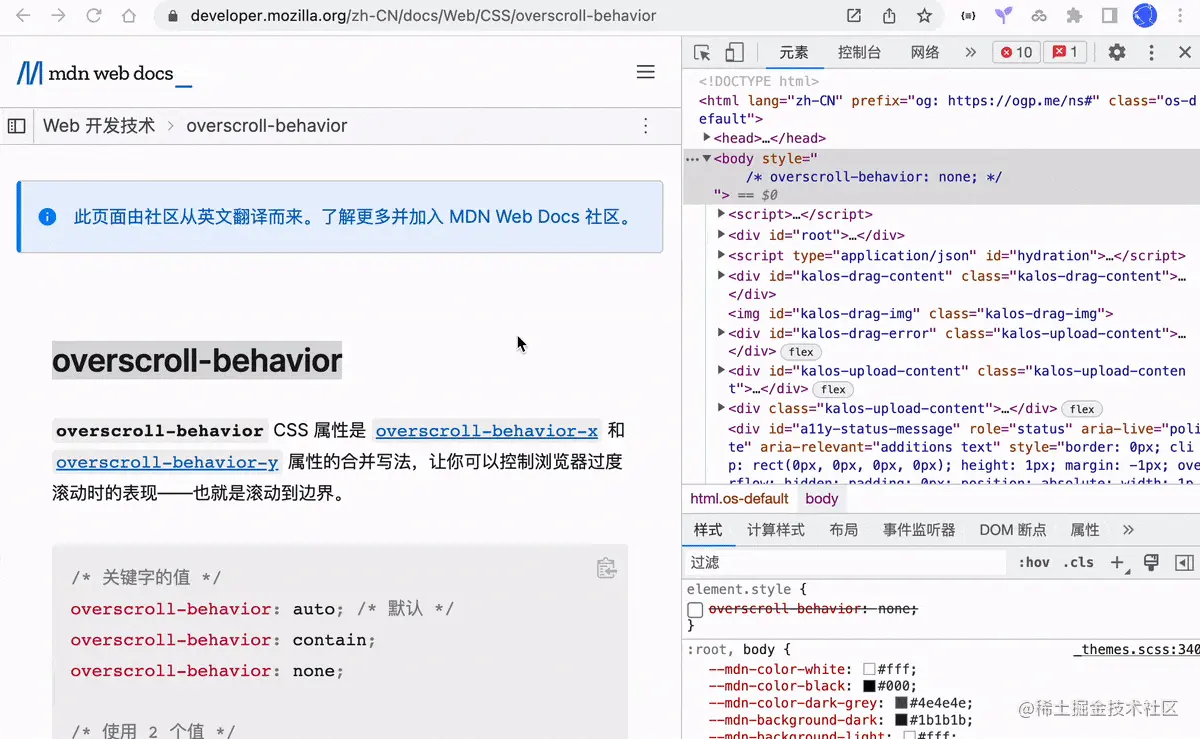Open the 计算样式 tab
Image resolution: width=1200 pixels, height=739 pixels.
coord(776,530)
